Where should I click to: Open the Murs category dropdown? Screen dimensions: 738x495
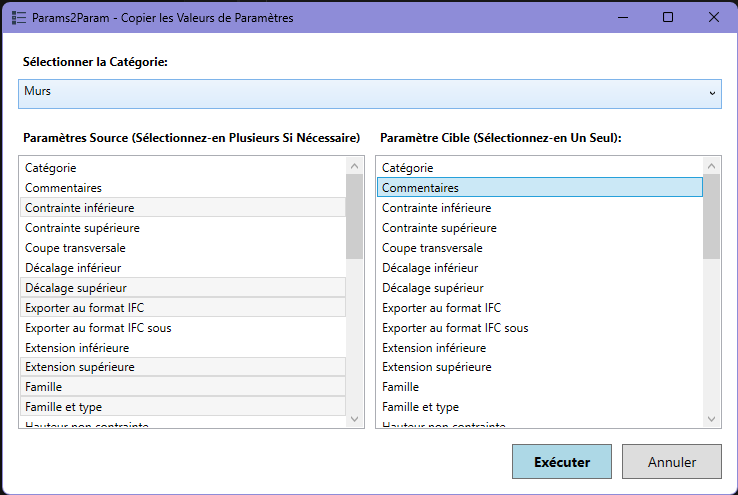coord(370,92)
